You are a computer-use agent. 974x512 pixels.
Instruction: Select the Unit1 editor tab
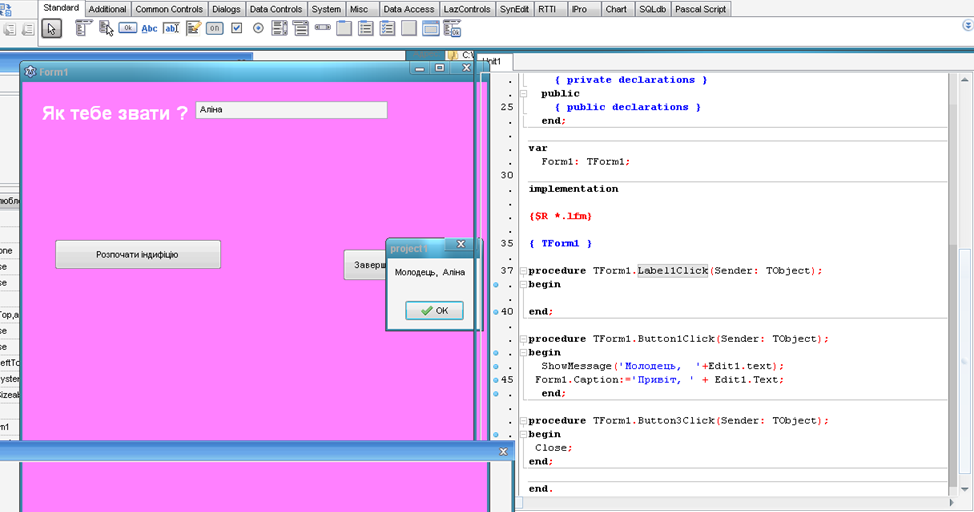point(494,61)
